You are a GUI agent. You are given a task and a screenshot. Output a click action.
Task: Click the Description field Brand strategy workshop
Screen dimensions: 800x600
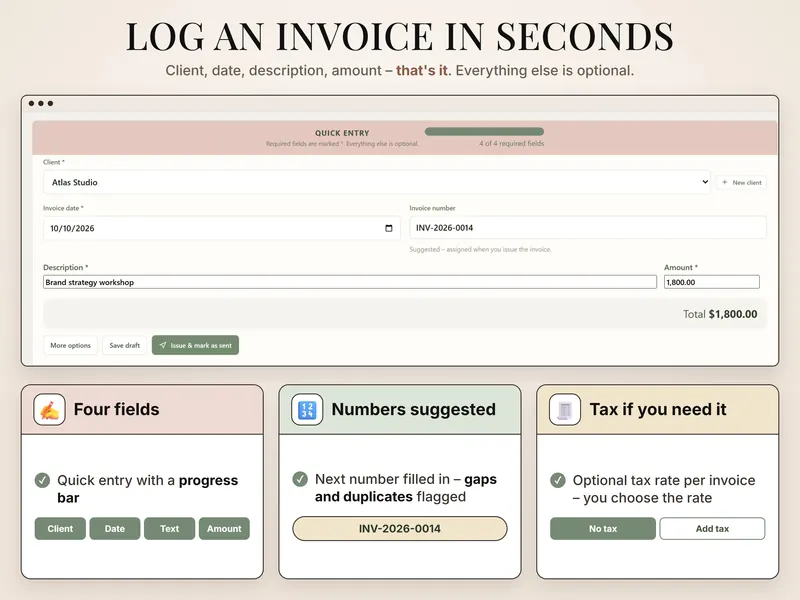tap(350, 282)
